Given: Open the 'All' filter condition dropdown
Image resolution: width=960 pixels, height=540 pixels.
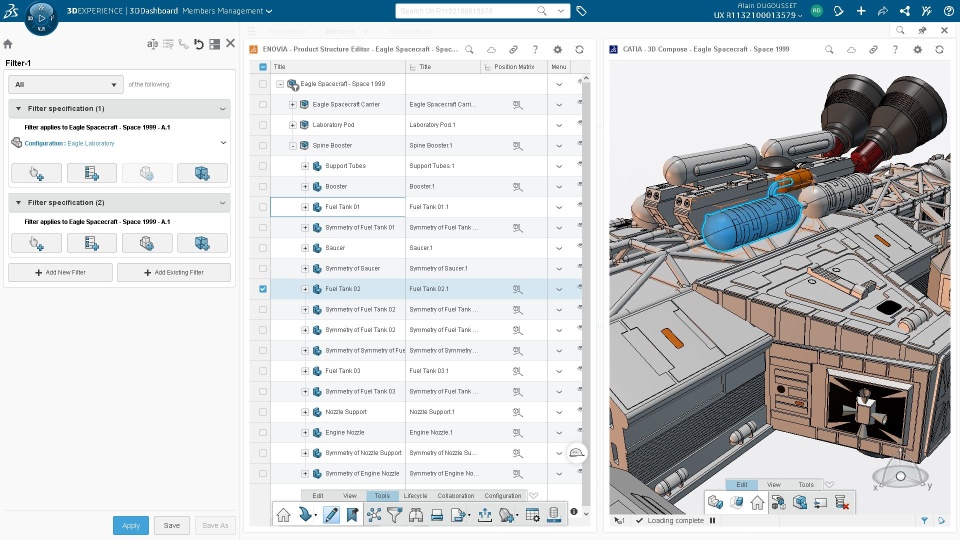Looking at the screenshot, I should [65, 85].
